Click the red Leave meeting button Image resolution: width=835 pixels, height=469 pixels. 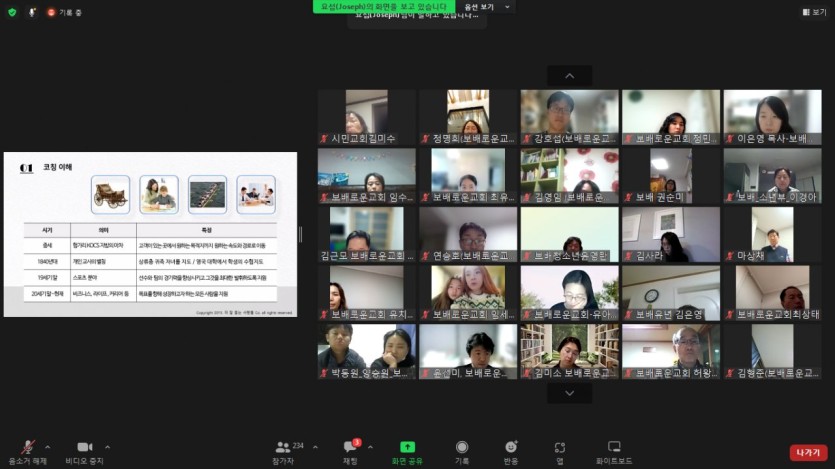pos(808,452)
